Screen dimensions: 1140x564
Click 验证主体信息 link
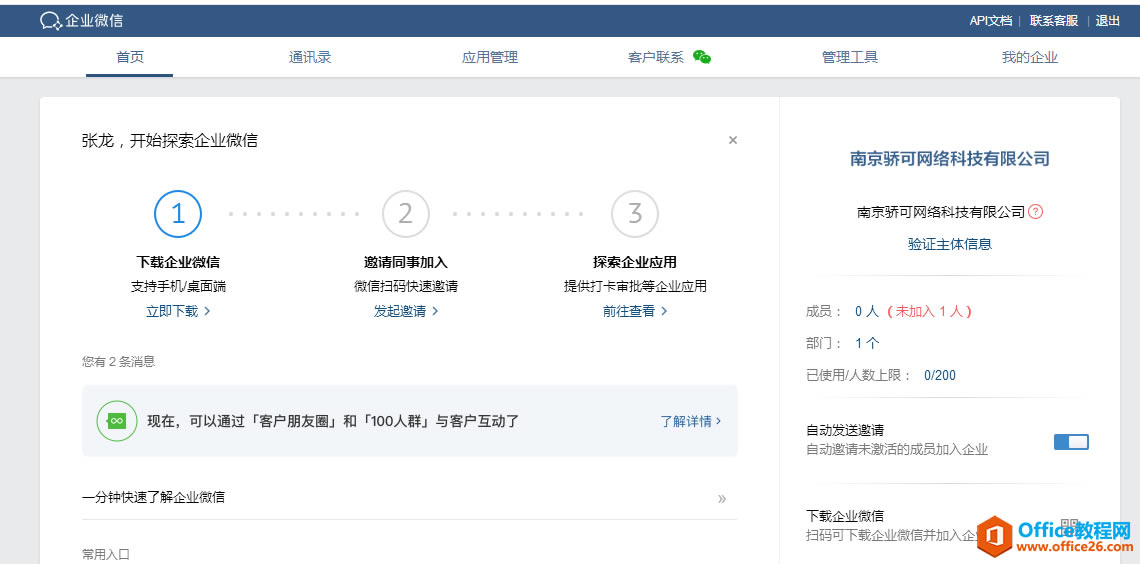(x=950, y=243)
